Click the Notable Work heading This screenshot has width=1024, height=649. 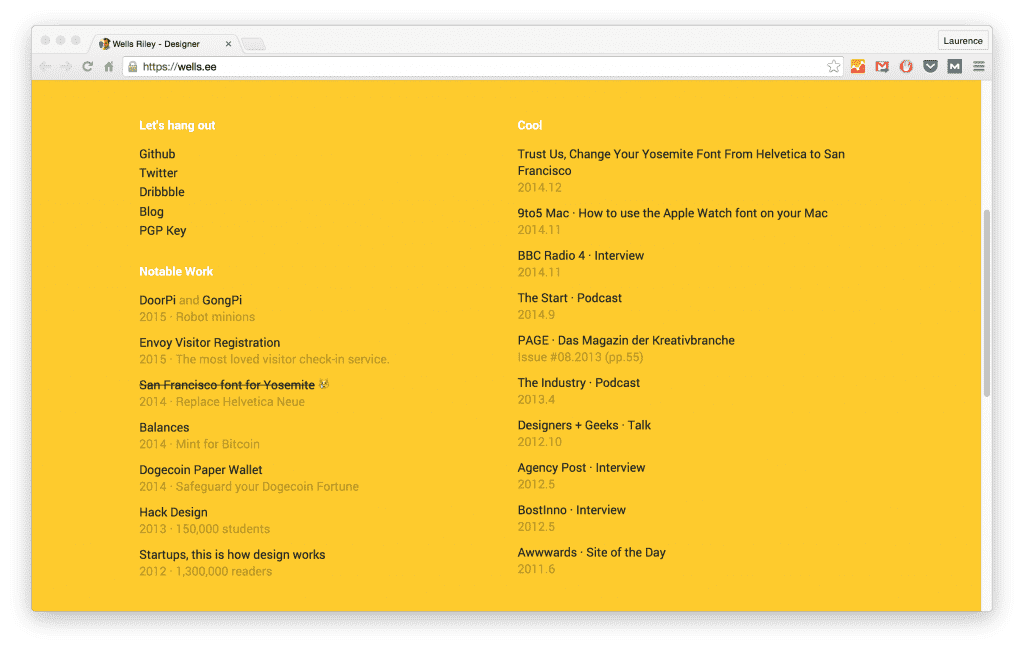(176, 272)
